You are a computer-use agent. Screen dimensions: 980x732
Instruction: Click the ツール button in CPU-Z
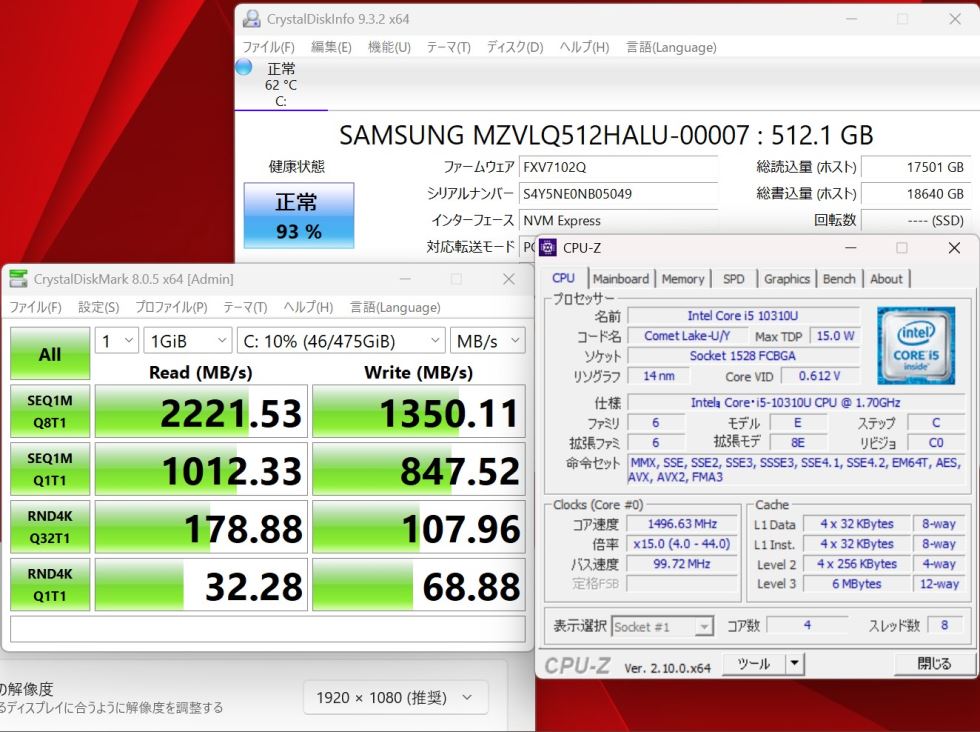[754, 664]
